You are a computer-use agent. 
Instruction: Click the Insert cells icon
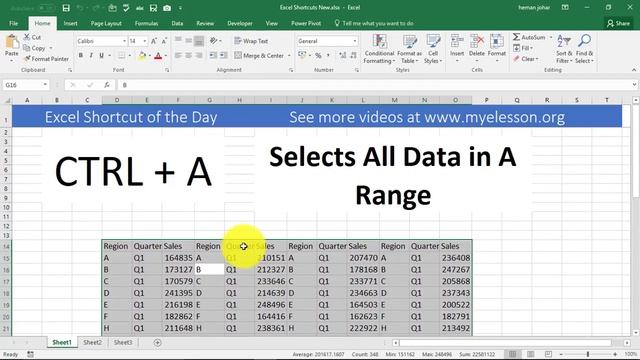[x=457, y=42]
